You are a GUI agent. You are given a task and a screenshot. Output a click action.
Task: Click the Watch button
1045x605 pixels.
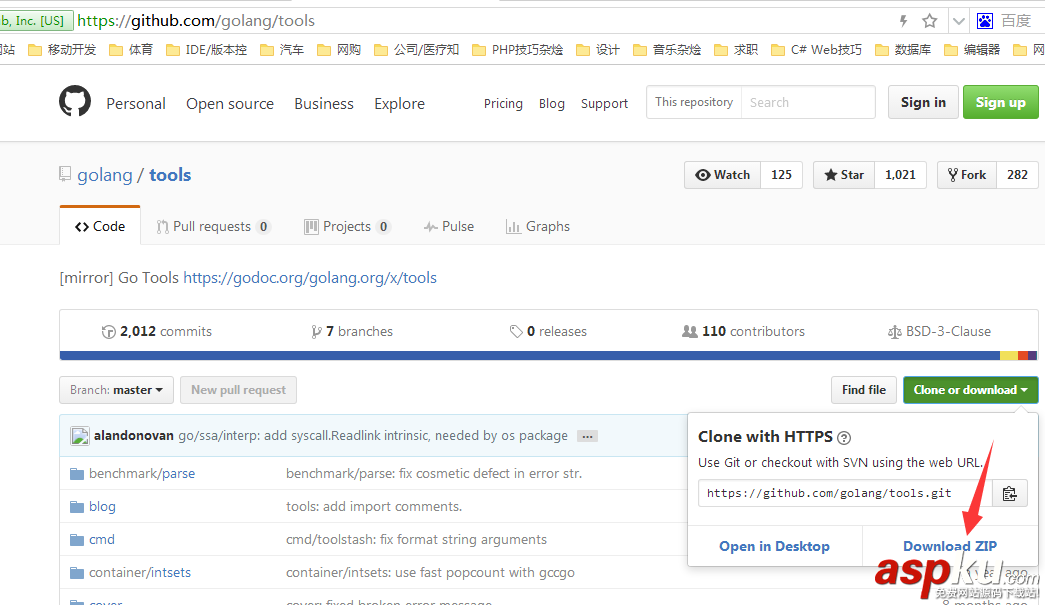(x=722, y=175)
